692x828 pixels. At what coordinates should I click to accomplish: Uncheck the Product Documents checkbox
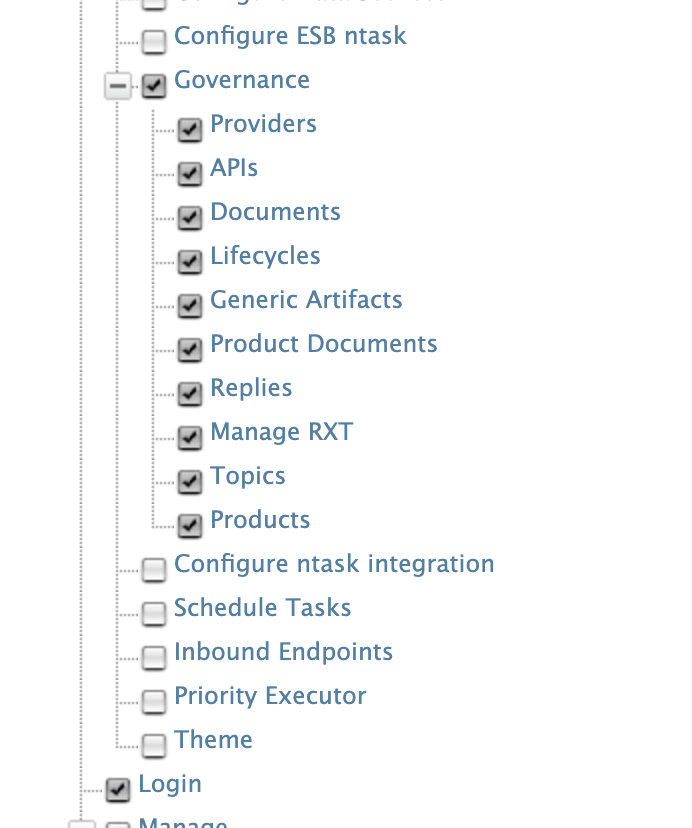click(189, 350)
